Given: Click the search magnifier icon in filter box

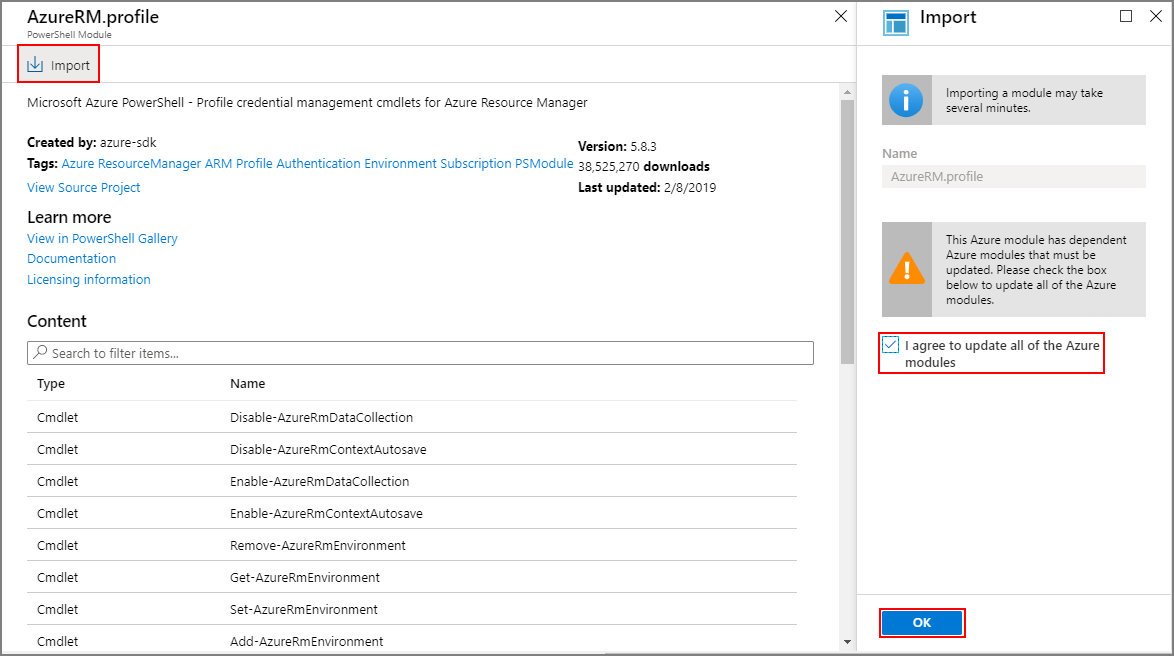Looking at the screenshot, I should (x=40, y=352).
